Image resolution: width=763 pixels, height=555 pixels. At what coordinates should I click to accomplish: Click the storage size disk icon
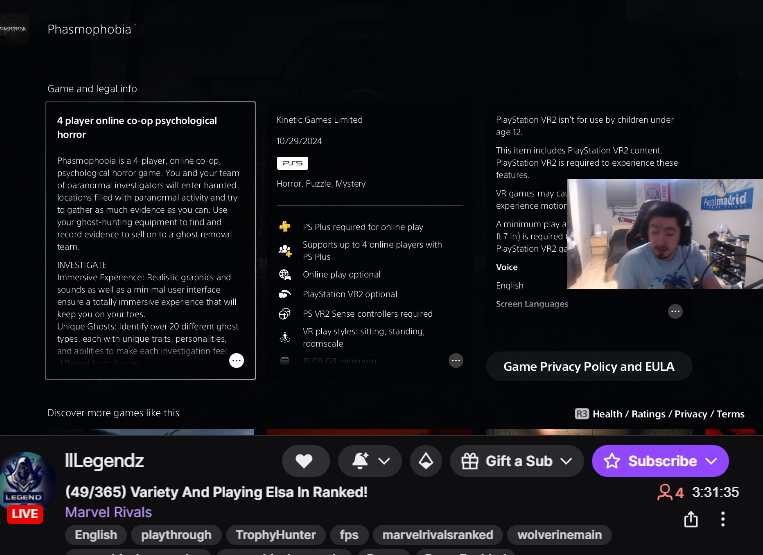[x=285, y=361]
